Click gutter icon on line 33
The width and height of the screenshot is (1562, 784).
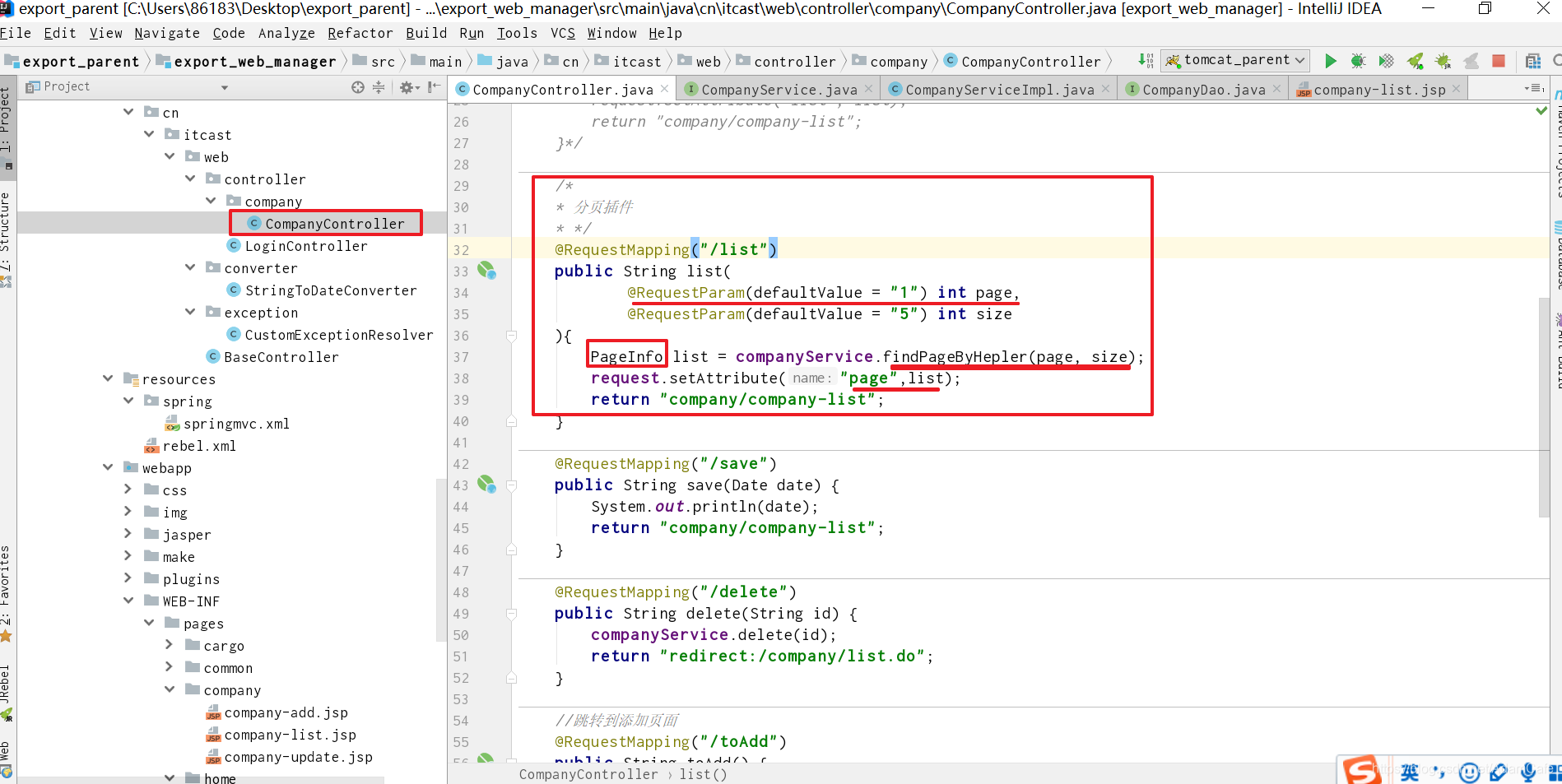point(486,271)
